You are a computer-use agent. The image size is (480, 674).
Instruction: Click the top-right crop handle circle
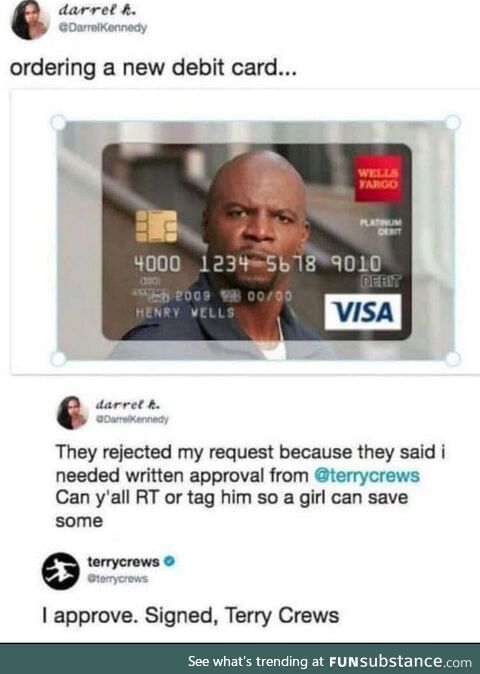coord(452,123)
